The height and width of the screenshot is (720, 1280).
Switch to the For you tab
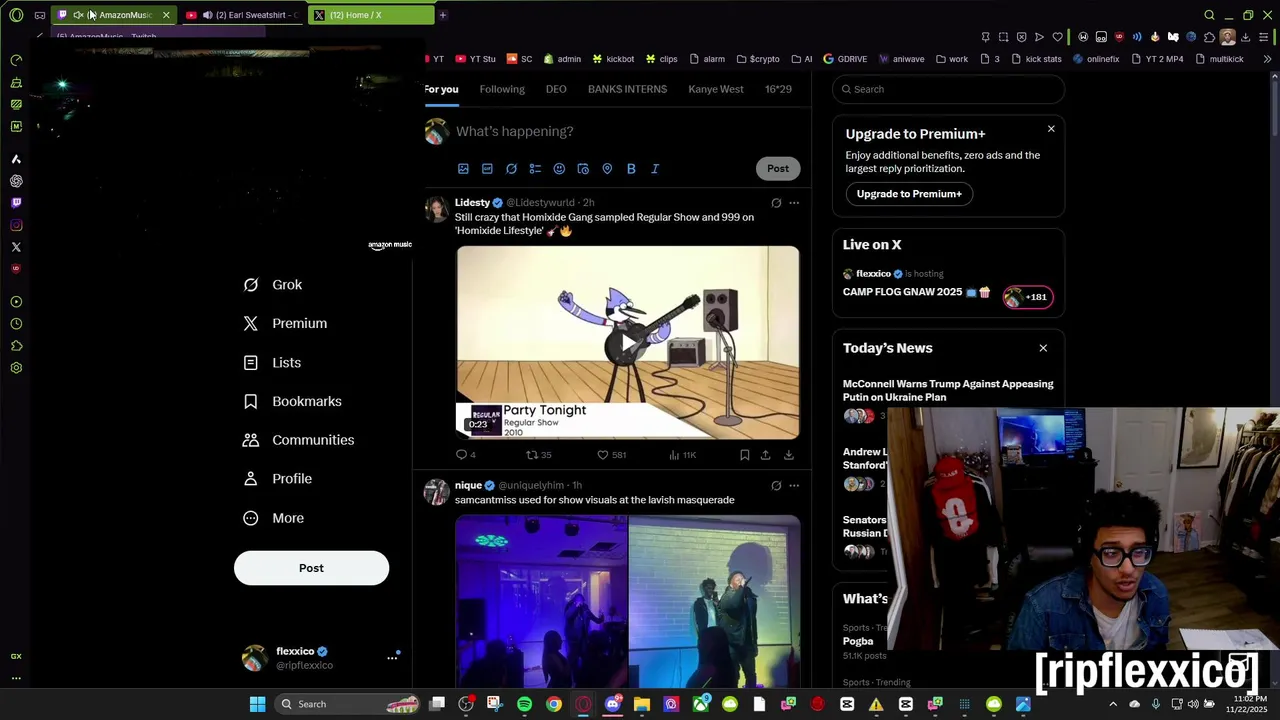[441, 89]
